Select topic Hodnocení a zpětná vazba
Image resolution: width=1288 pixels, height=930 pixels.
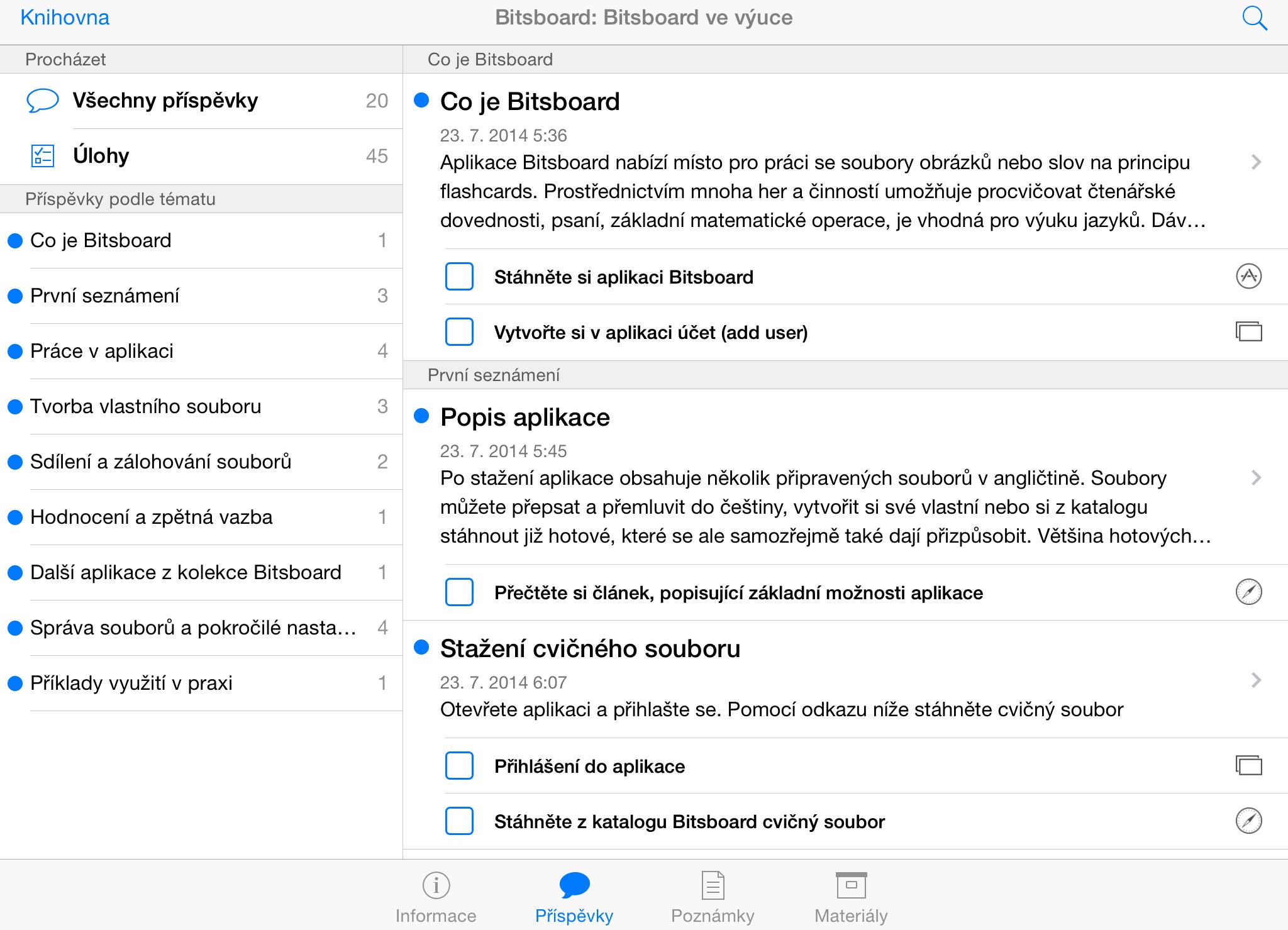tap(201, 518)
